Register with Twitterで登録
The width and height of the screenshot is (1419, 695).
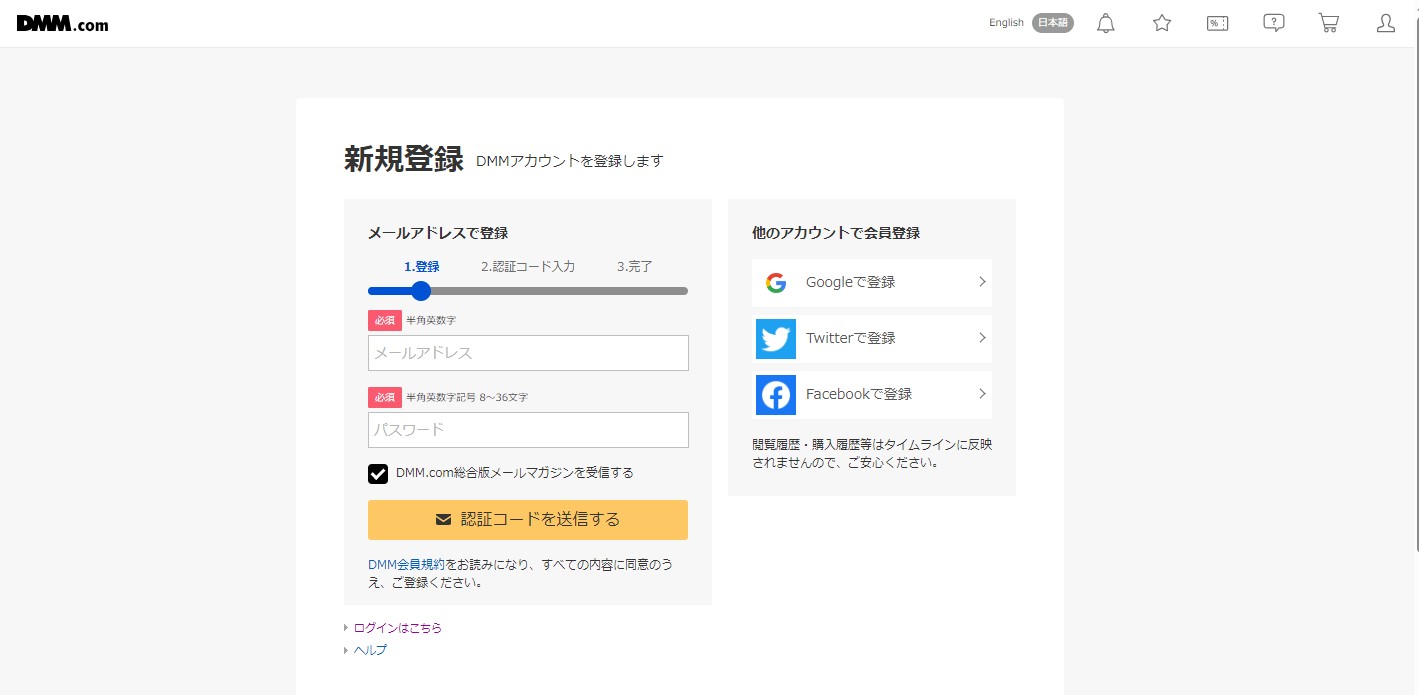872,339
